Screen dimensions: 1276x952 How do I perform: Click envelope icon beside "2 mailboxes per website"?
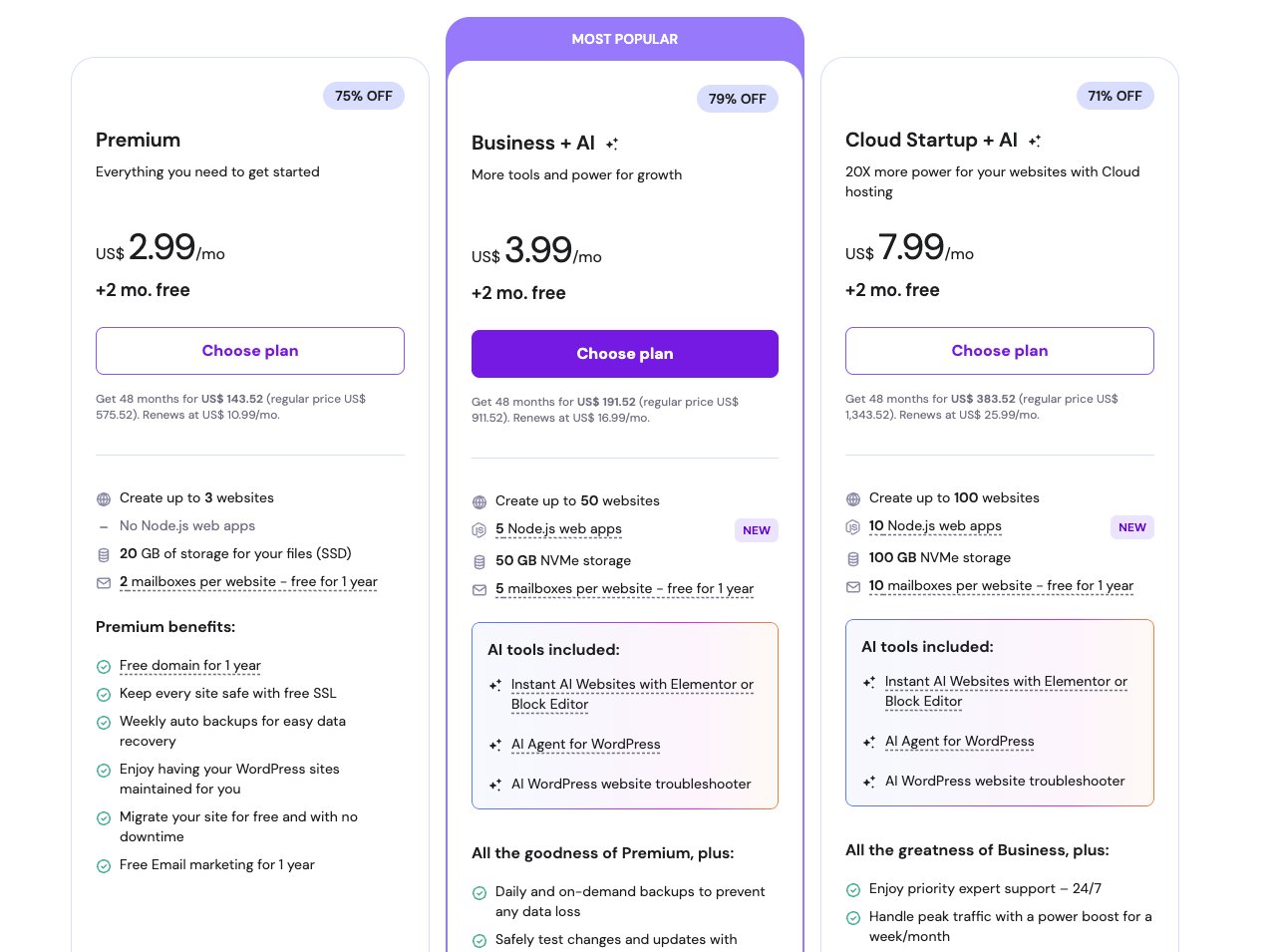104,583
